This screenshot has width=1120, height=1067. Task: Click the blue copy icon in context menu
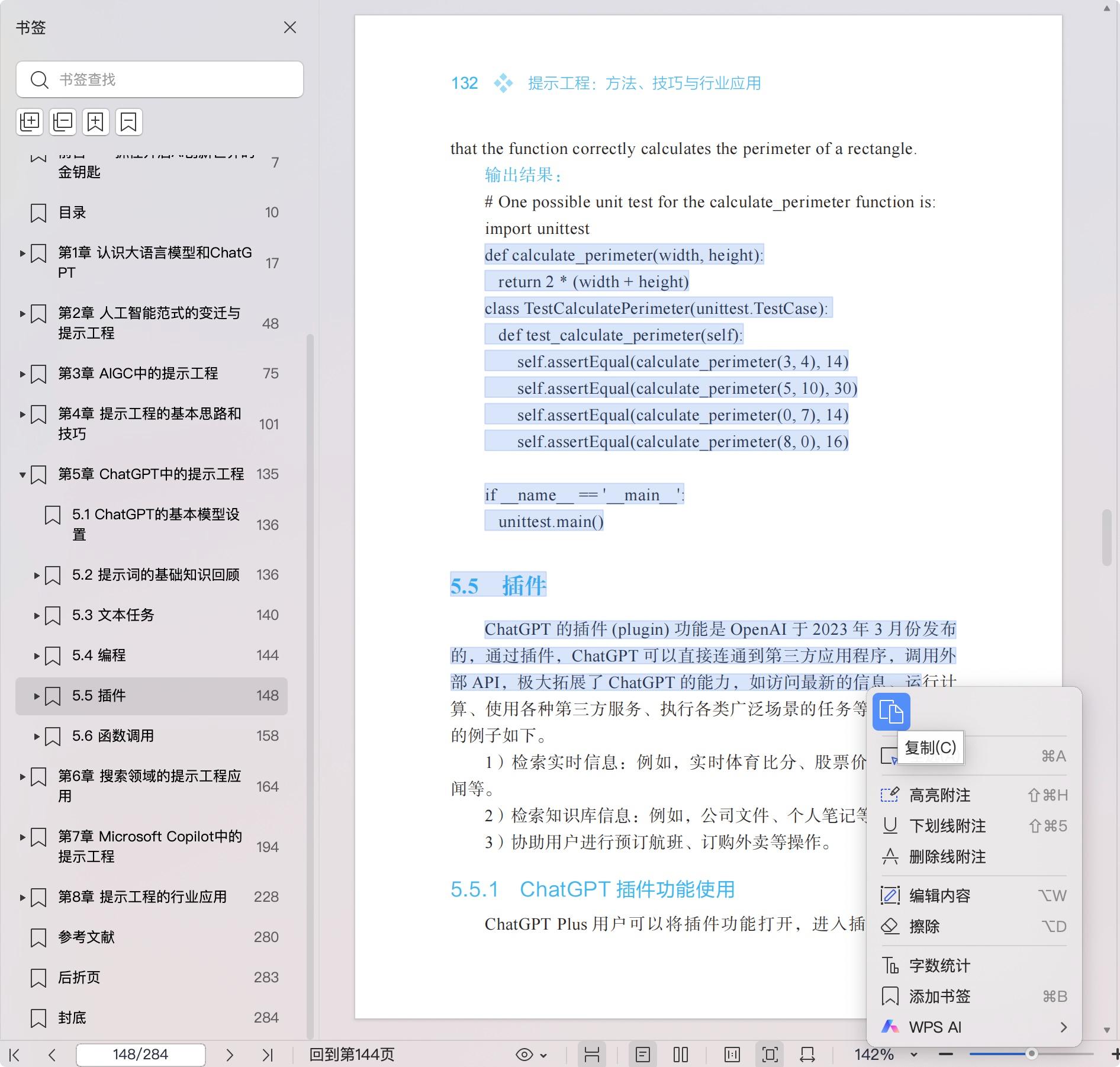(x=891, y=711)
